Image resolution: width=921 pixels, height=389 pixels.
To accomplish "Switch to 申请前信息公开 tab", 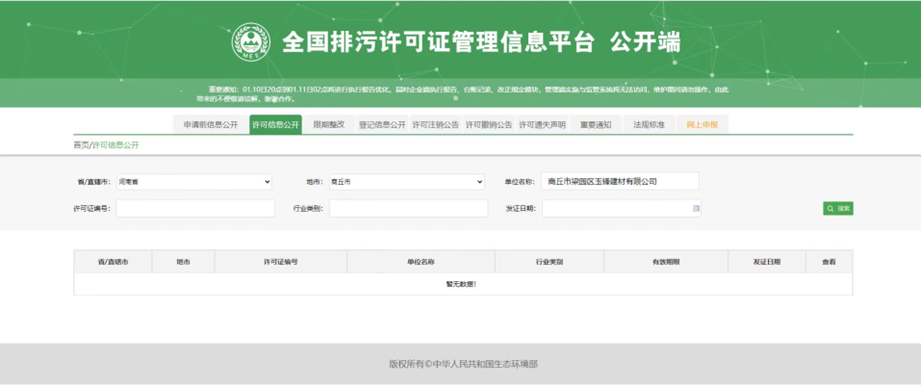I will click(210, 125).
